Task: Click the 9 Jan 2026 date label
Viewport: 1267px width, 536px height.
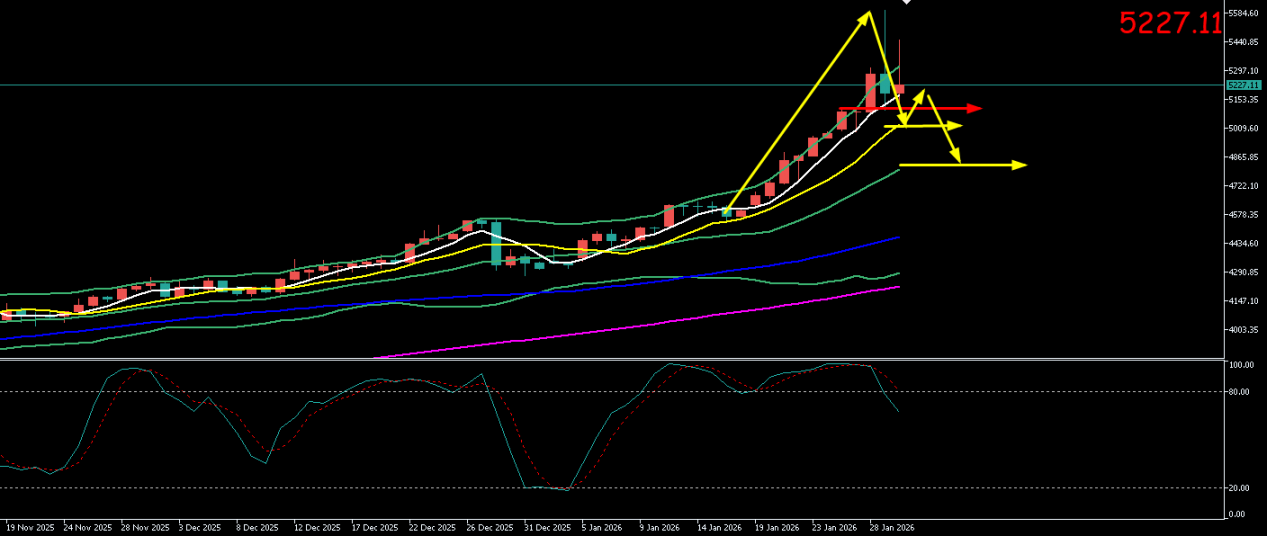Action: click(x=661, y=527)
